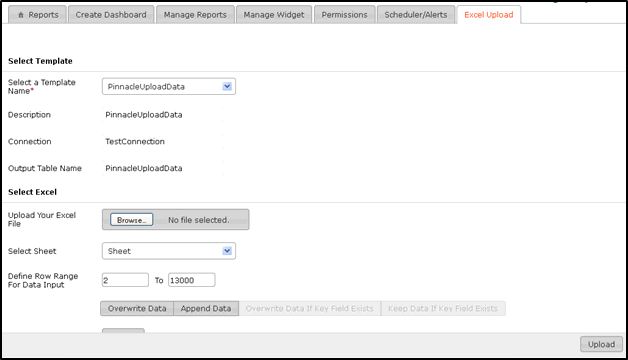Viewport: 628px width, 360px height.
Task: Choose the Append Data option
Action: pos(206,308)
